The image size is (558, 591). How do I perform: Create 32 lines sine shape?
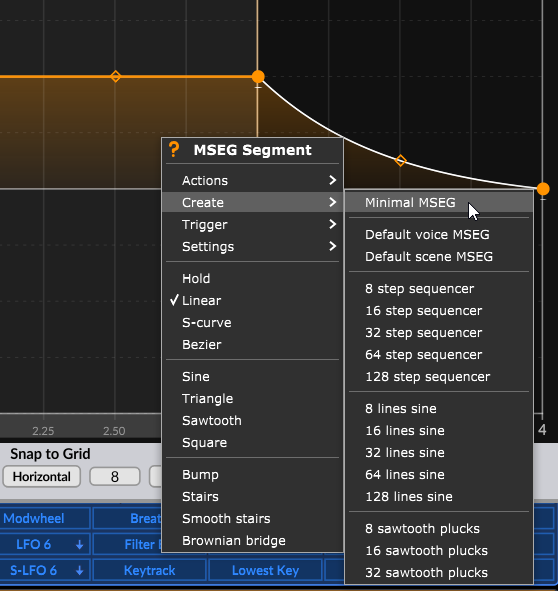pos(439,453)
